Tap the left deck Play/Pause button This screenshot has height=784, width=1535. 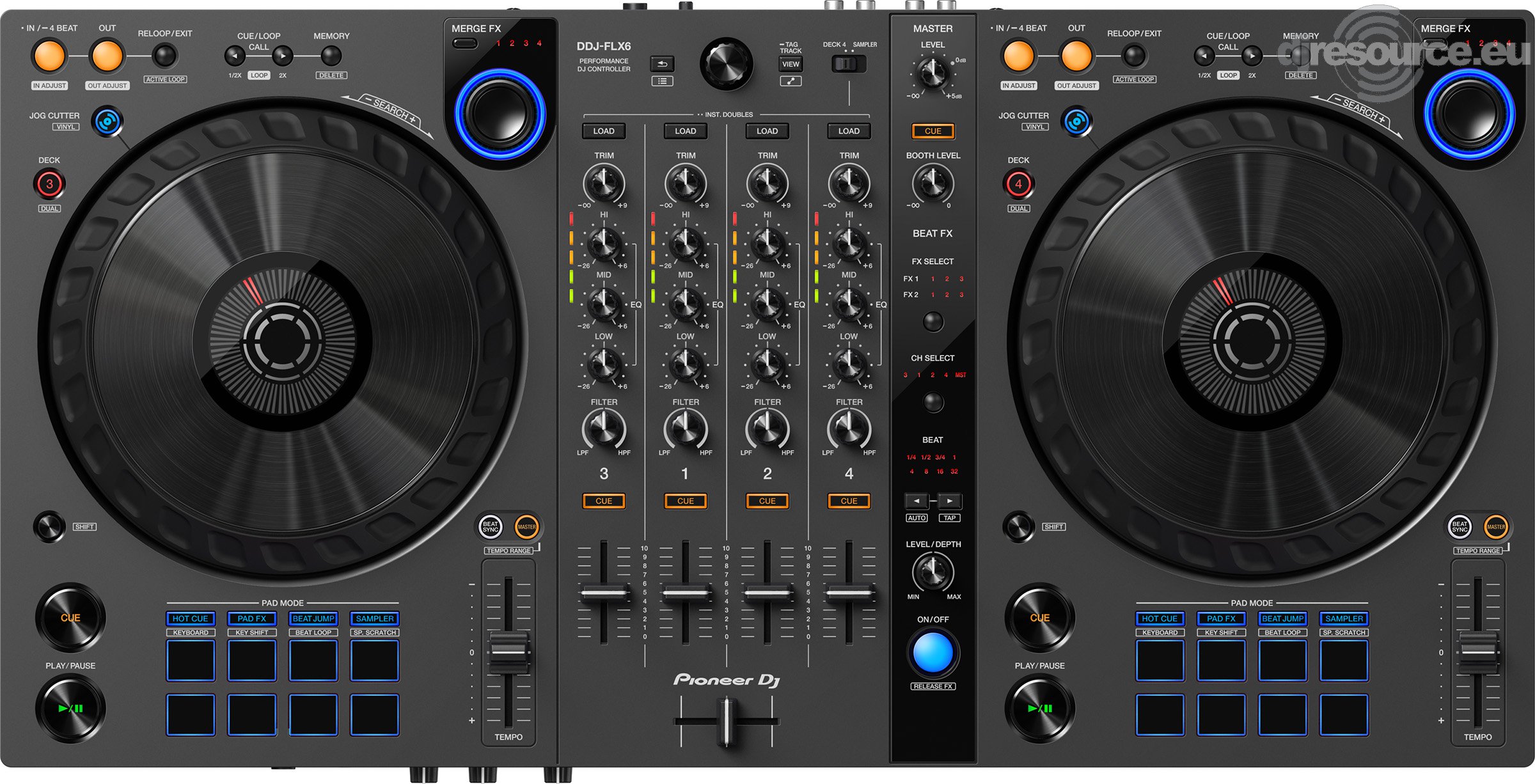70,709
